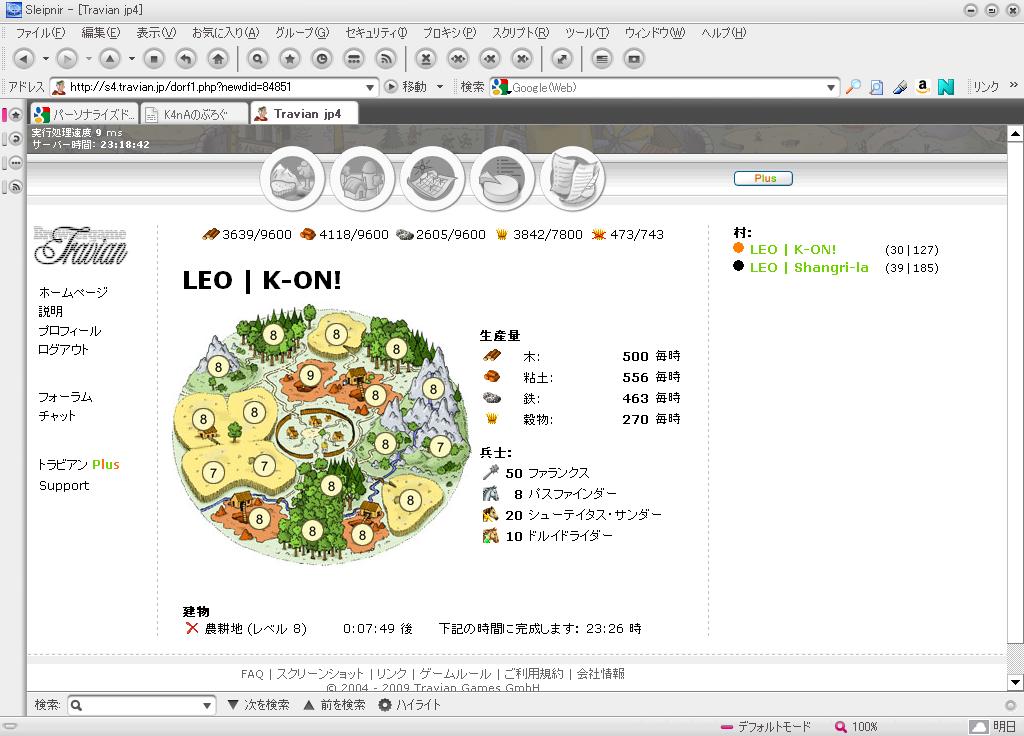Switch to the K4nAのぶろぐ tab
1024x736 pixels.
click(x=195, y=115)
